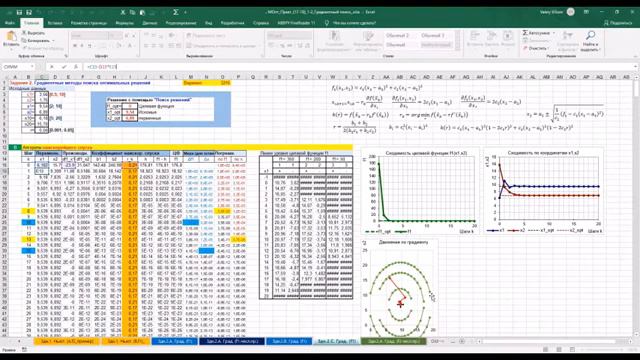
Task: Switch to the Данные ribbon tab
Action: pyautogui.click(x=149, y=23)
